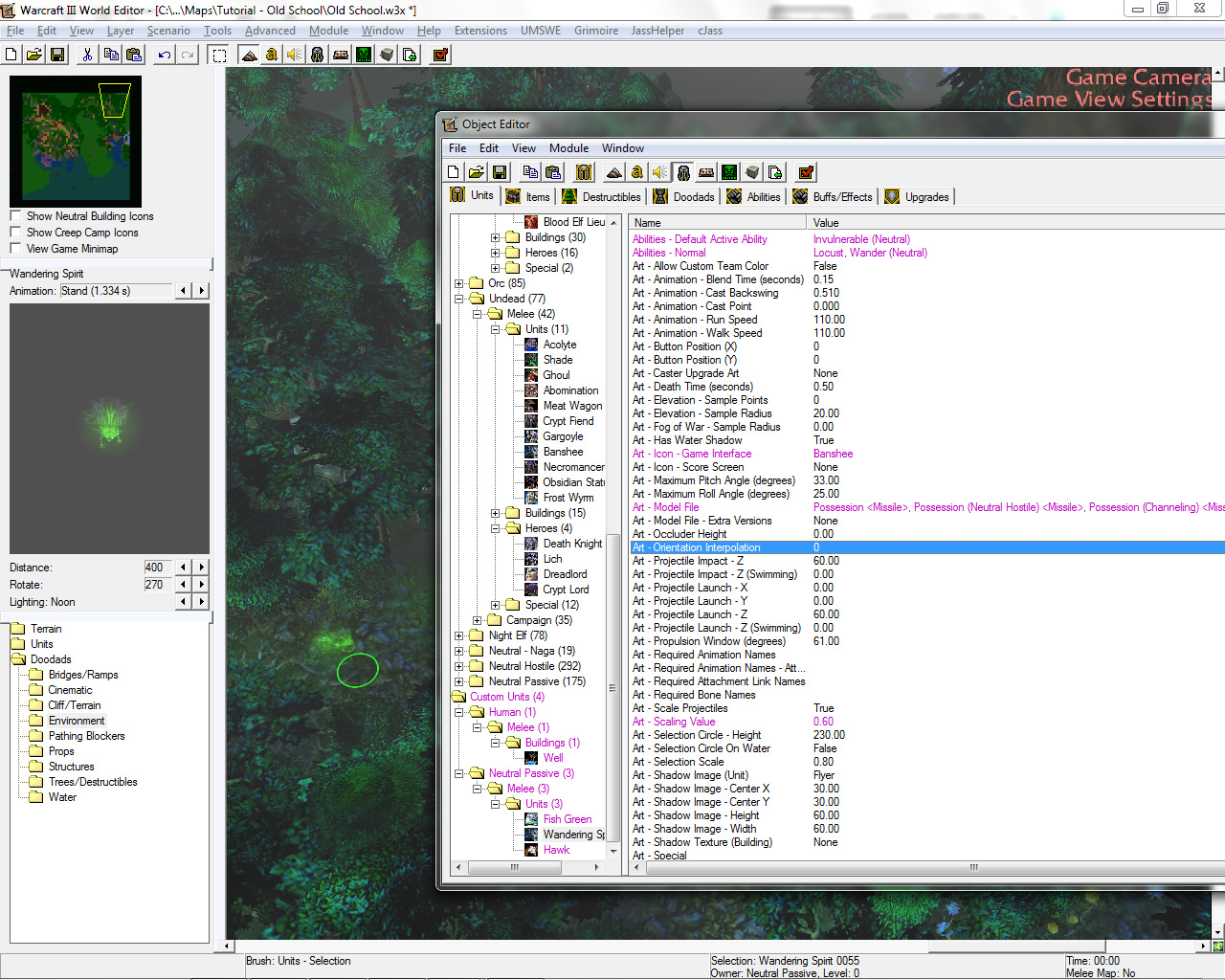Image resolution: width=1225 pixels, height=980 pixels.
Task: Enable Show Neutral Building Icons checkbox
Action: 15,216
